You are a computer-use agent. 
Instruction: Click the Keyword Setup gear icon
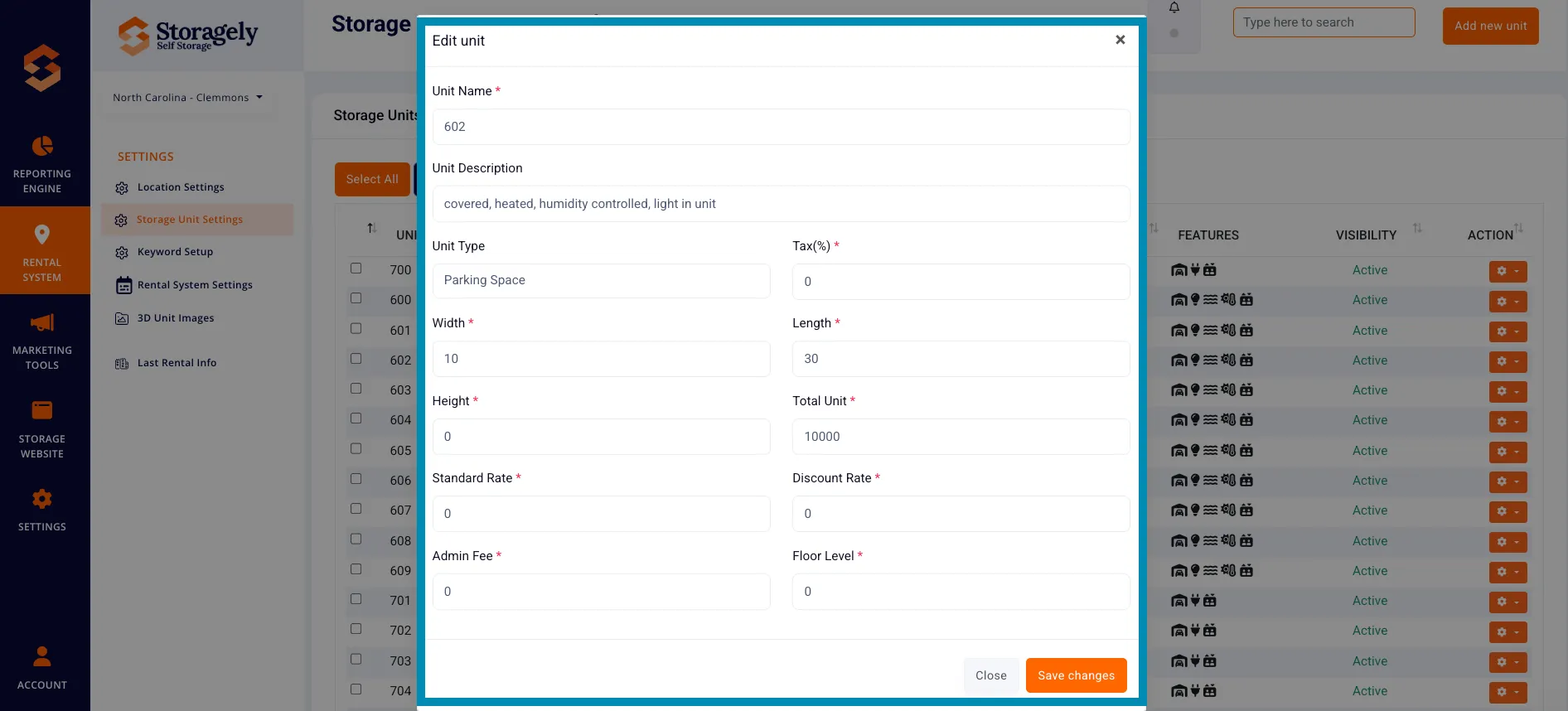click(x=122, y=253)
